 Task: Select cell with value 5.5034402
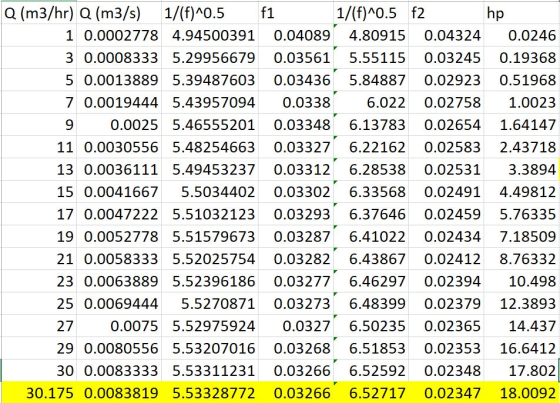210,192
